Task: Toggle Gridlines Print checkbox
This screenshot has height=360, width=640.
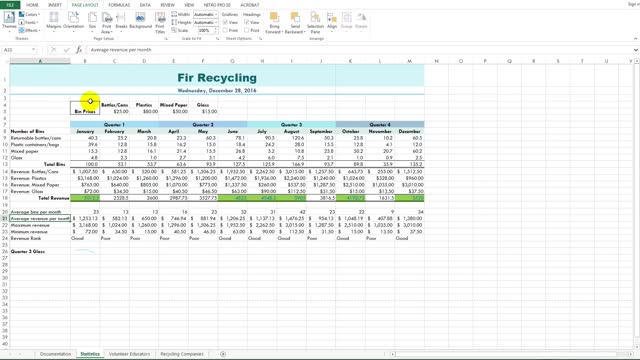Action: coord(225,30)
